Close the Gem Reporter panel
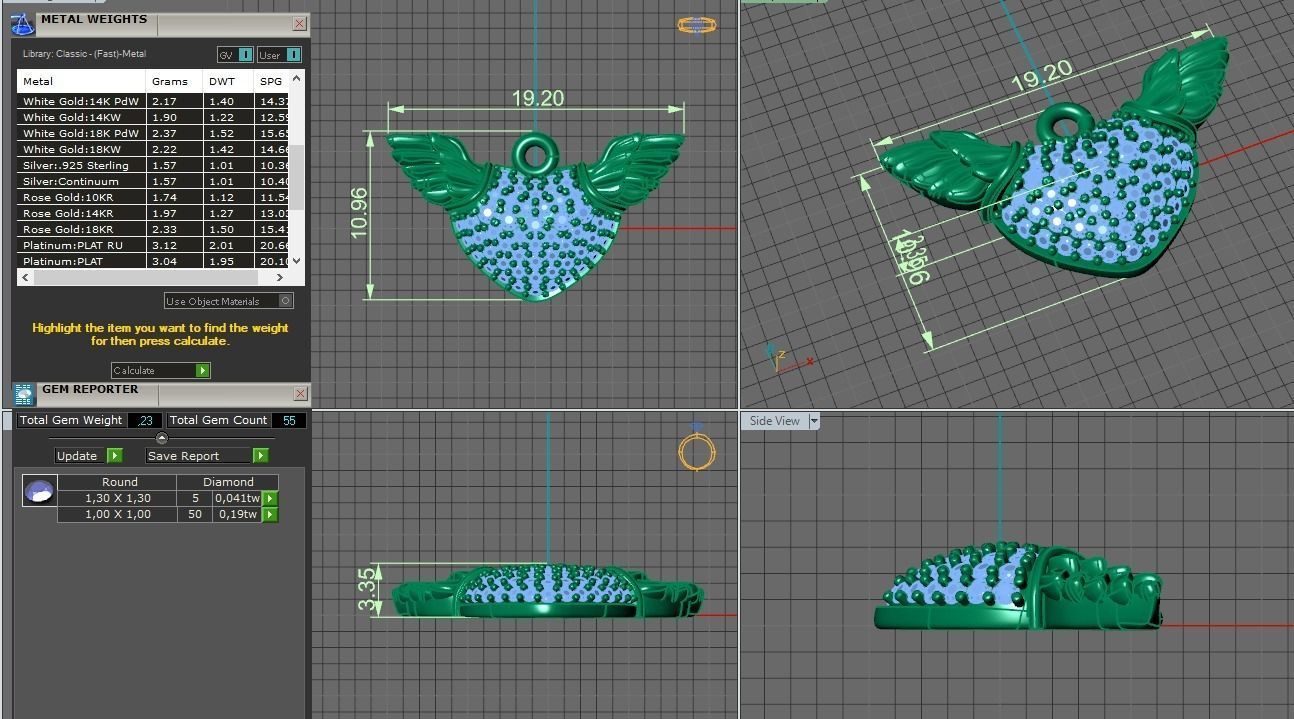Image resolution: width=1294 pixels, height=719 pixels. (300, 394)
